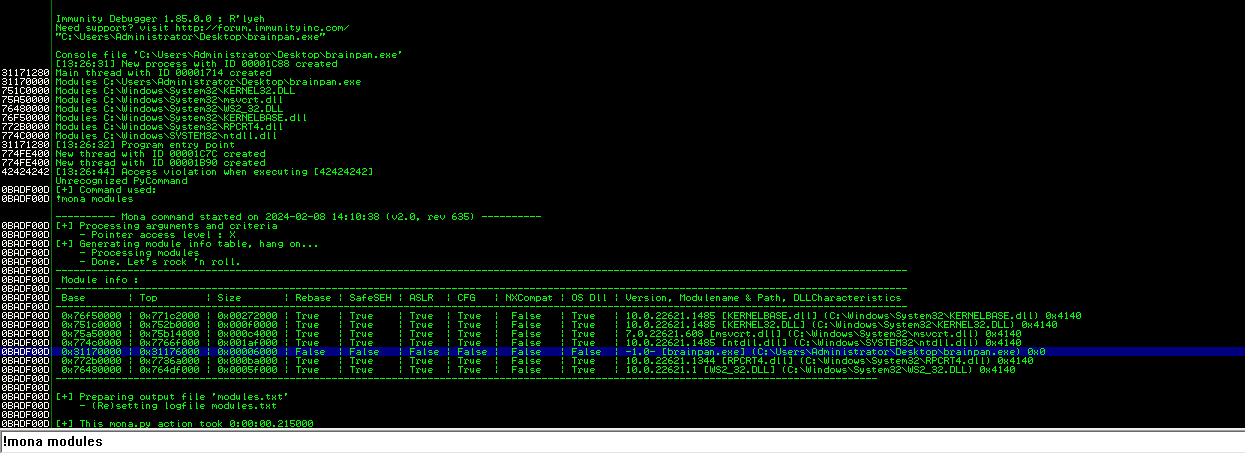Click the 'Unrecognized PyCommand' log line
The width and height of the screenshot is (1245, 453).
[x=121, y=181]
